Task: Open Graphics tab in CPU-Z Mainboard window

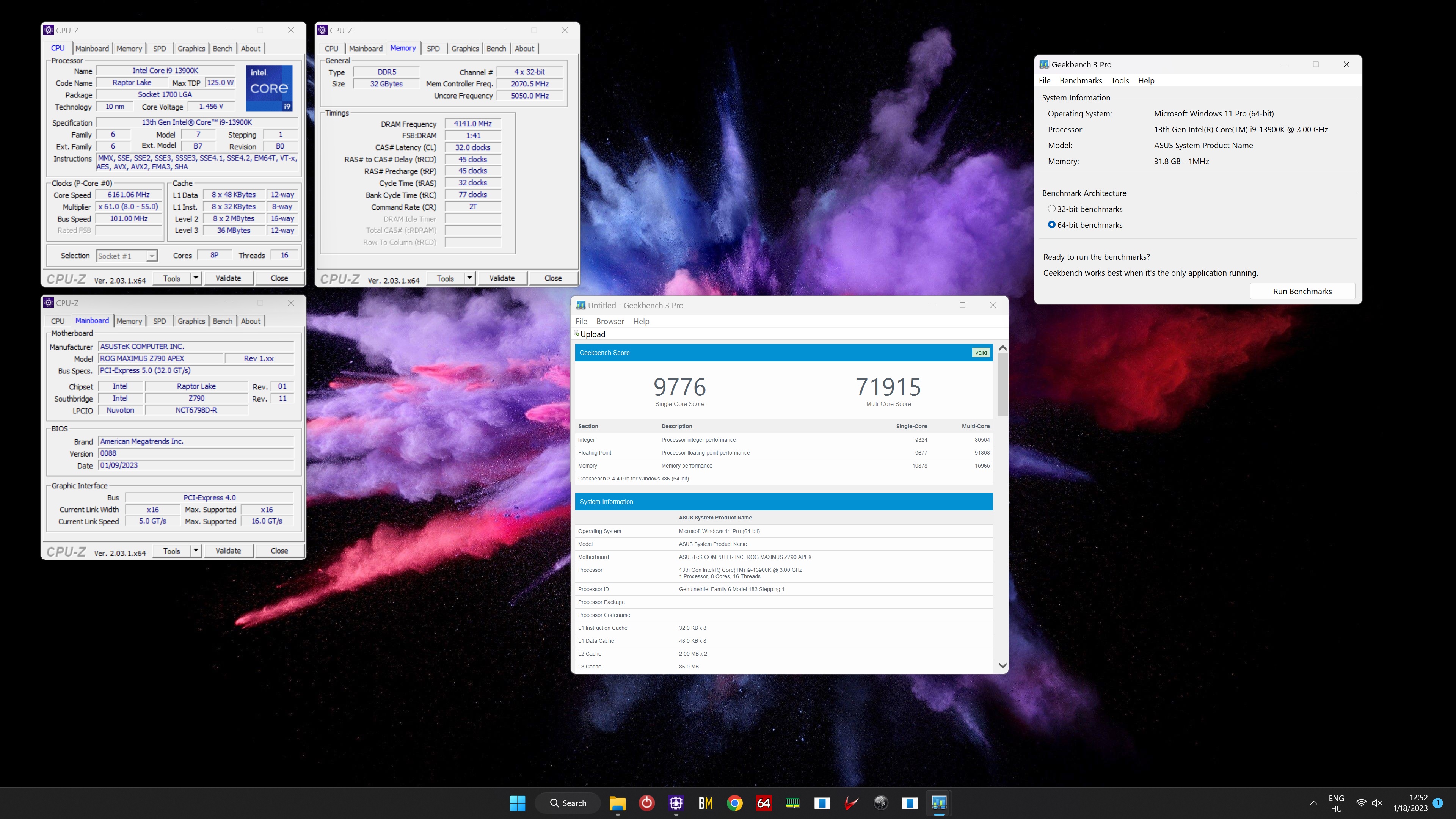Action: pyautogui.click(x=191, y=321)
